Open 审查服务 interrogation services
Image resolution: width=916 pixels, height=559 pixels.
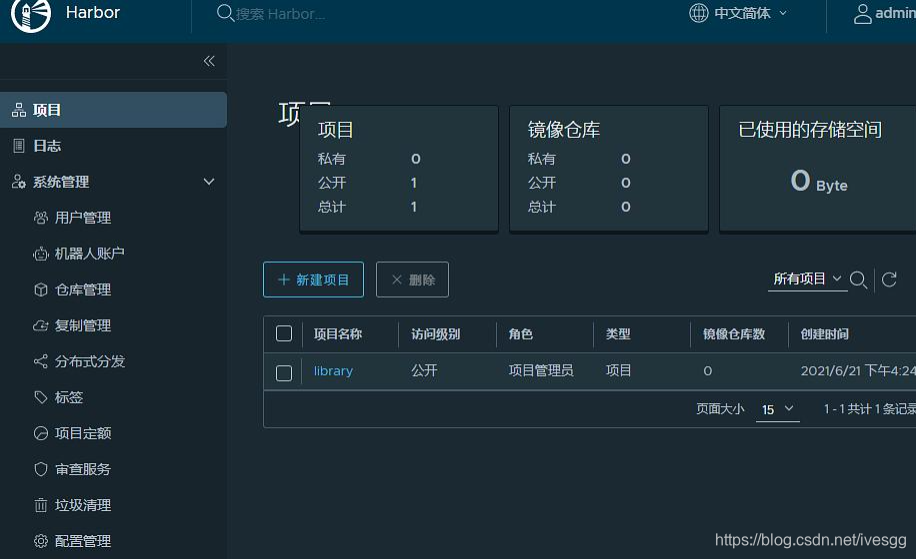82,469
